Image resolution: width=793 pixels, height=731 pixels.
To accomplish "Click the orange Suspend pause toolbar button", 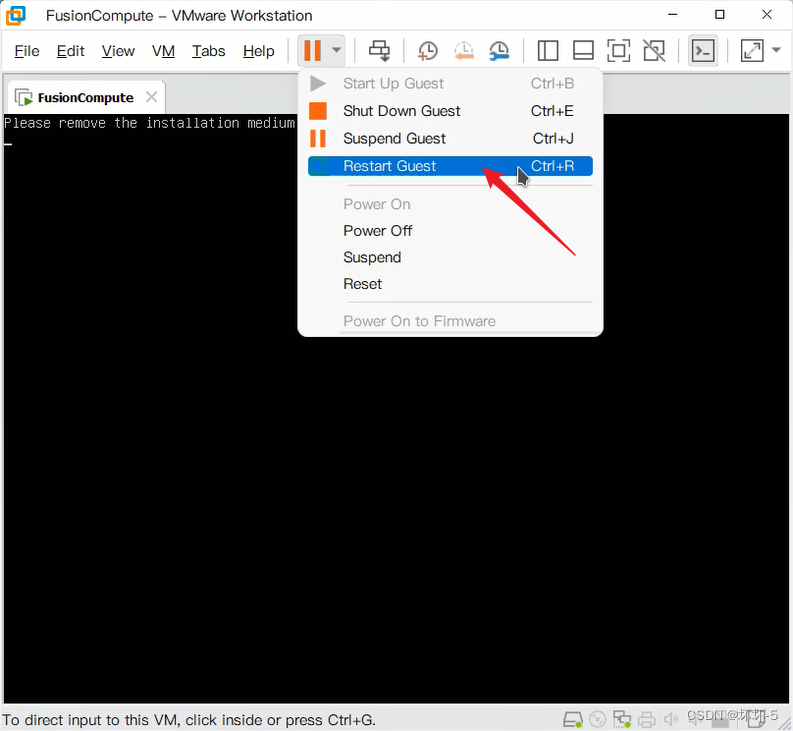I will 312,51.
